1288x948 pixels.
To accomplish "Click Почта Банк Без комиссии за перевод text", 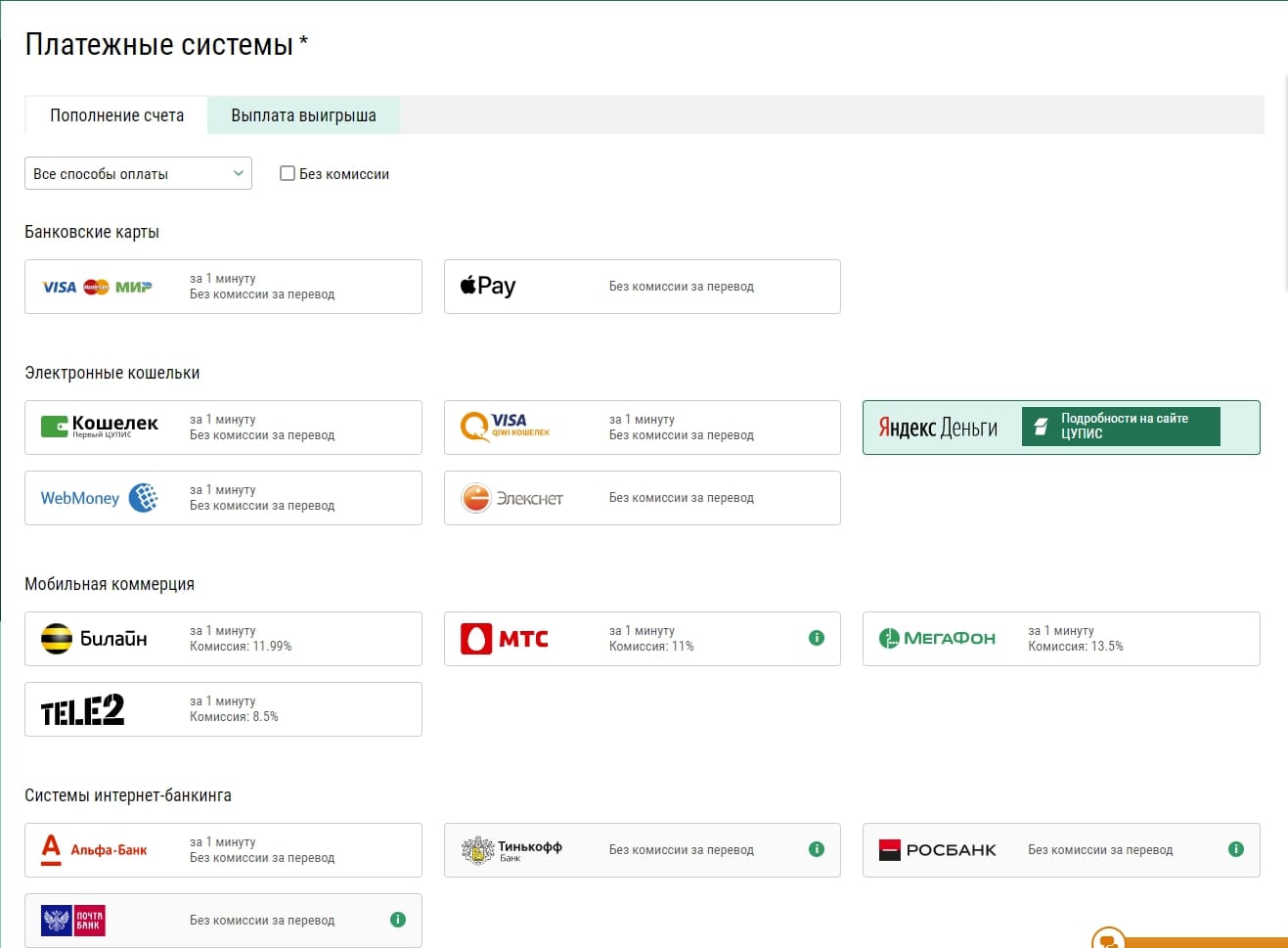I will tap(262, 921).
